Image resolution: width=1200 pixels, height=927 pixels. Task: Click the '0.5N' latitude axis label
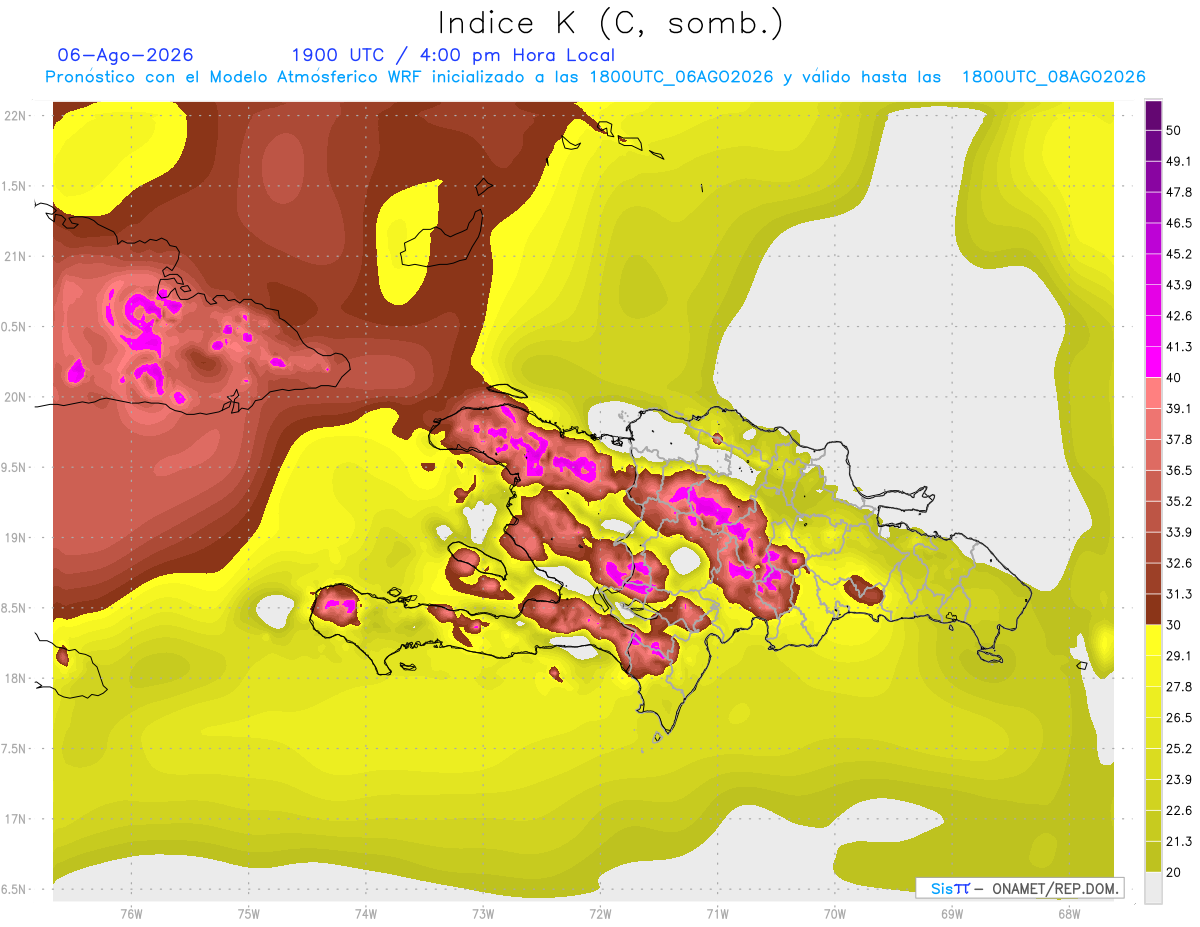coord(15,327)
